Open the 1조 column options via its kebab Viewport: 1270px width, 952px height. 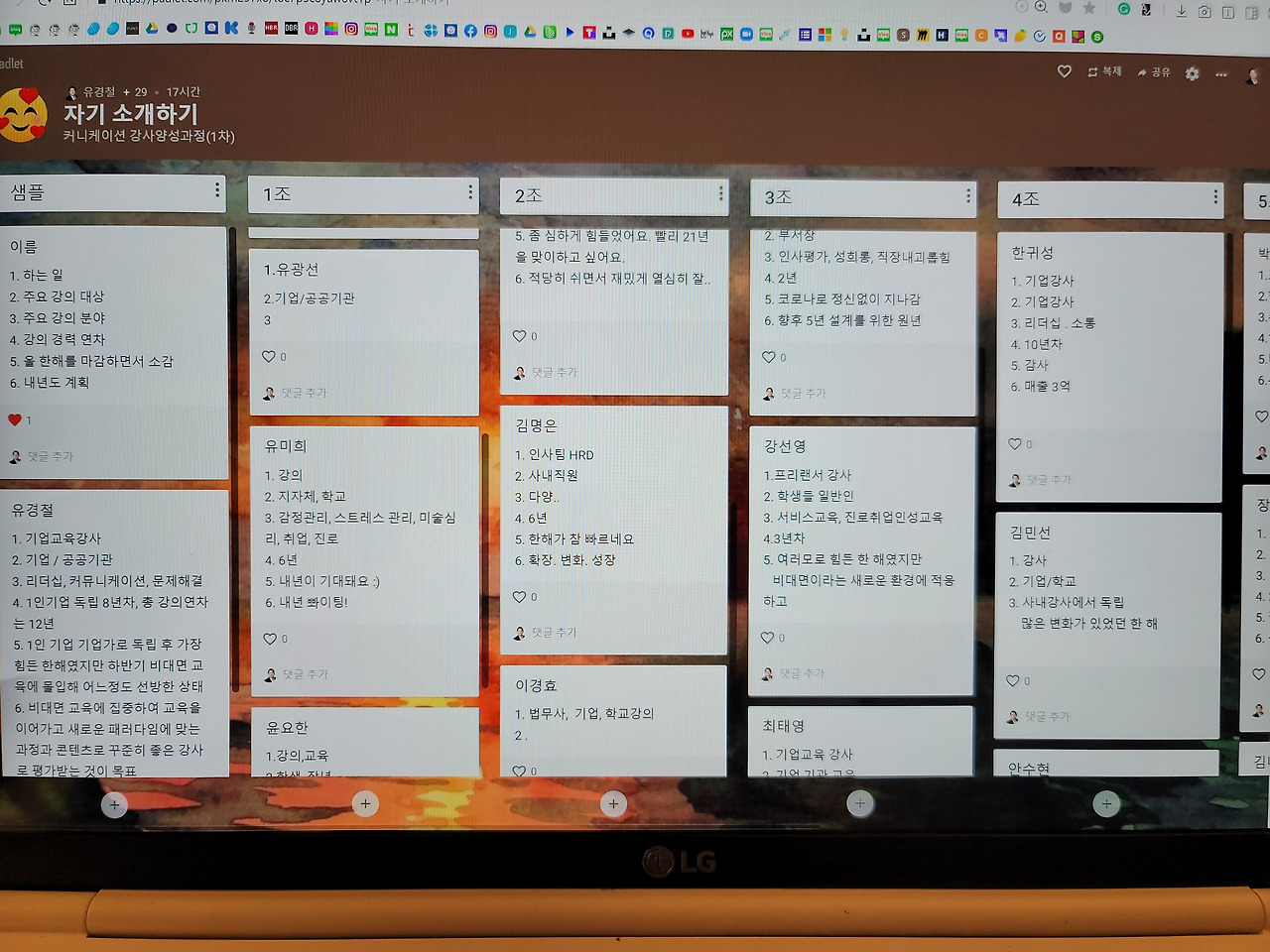(470, 193)
